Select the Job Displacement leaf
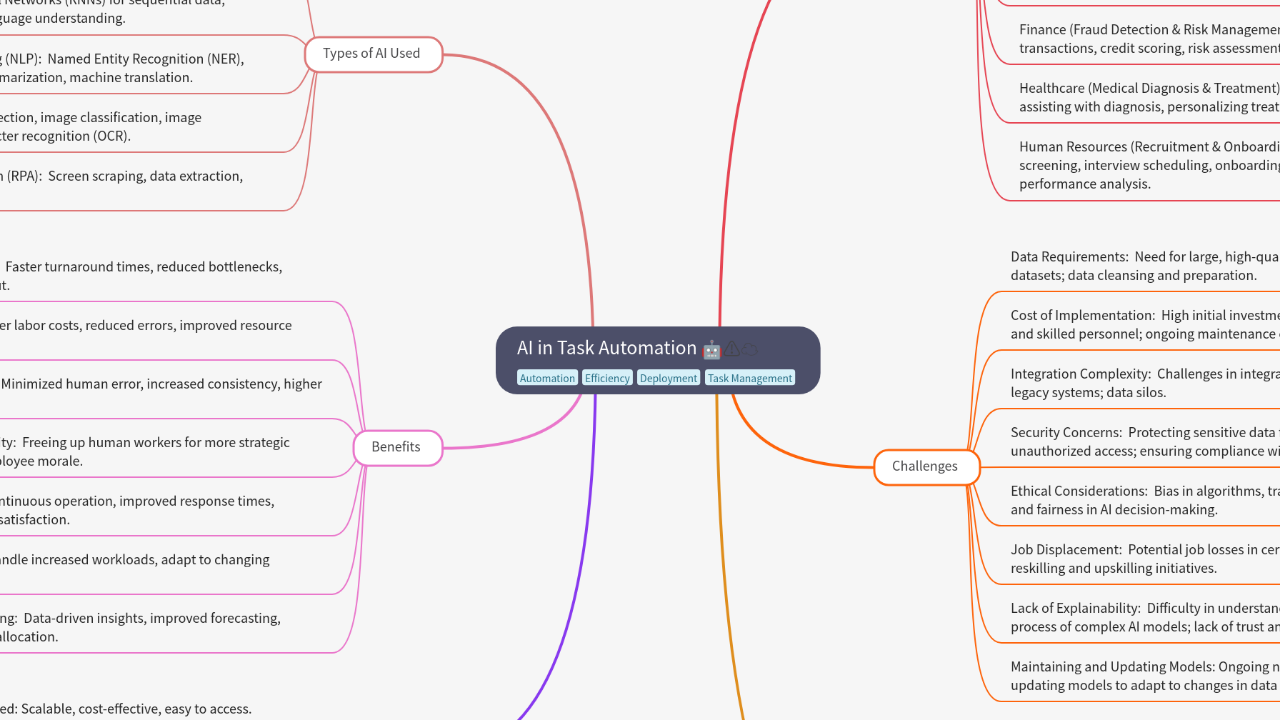Screen dimensions: 1280x720 pos(1145,559)
